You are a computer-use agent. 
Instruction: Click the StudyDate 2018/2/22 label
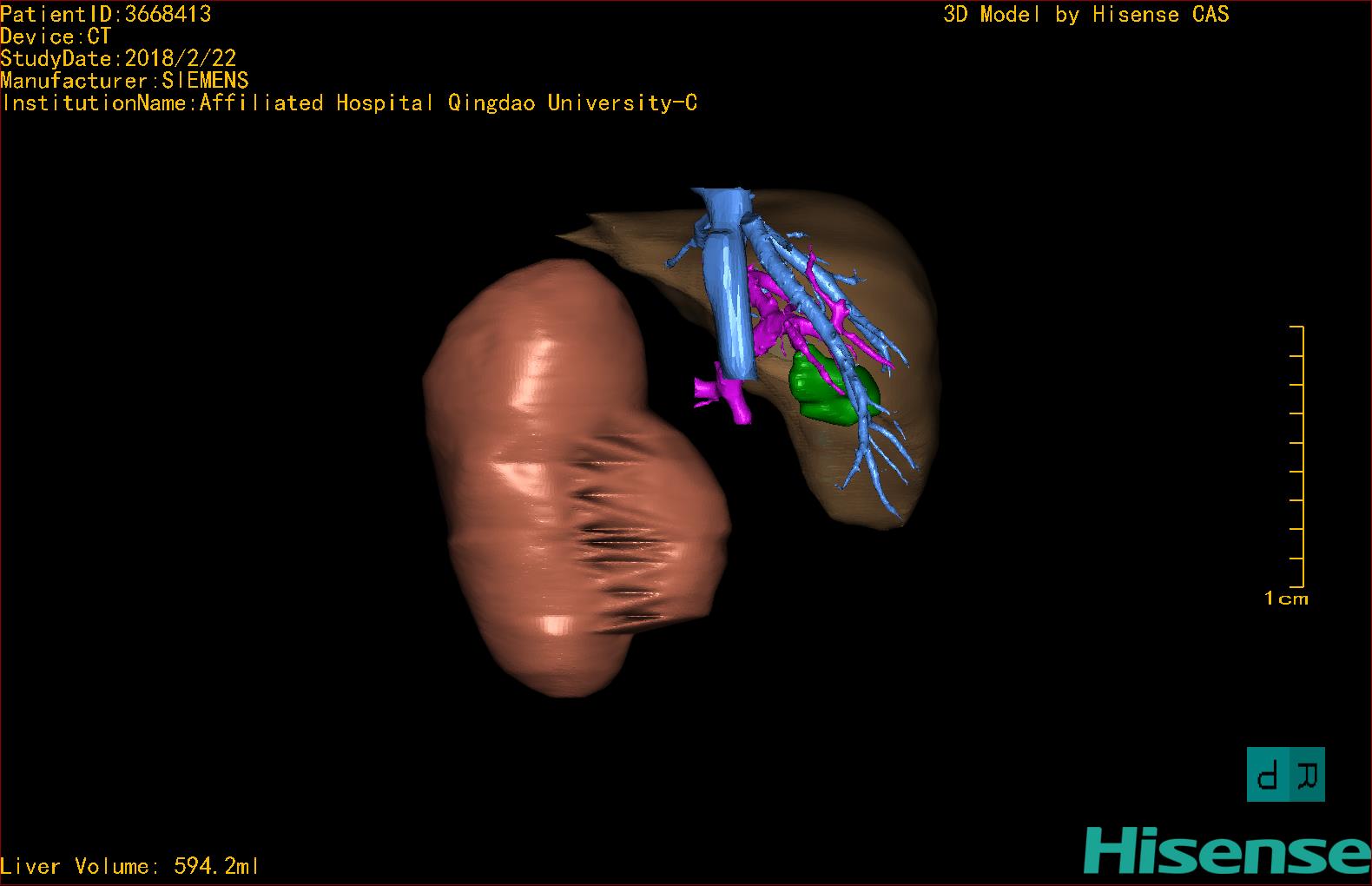coord(118,58)
